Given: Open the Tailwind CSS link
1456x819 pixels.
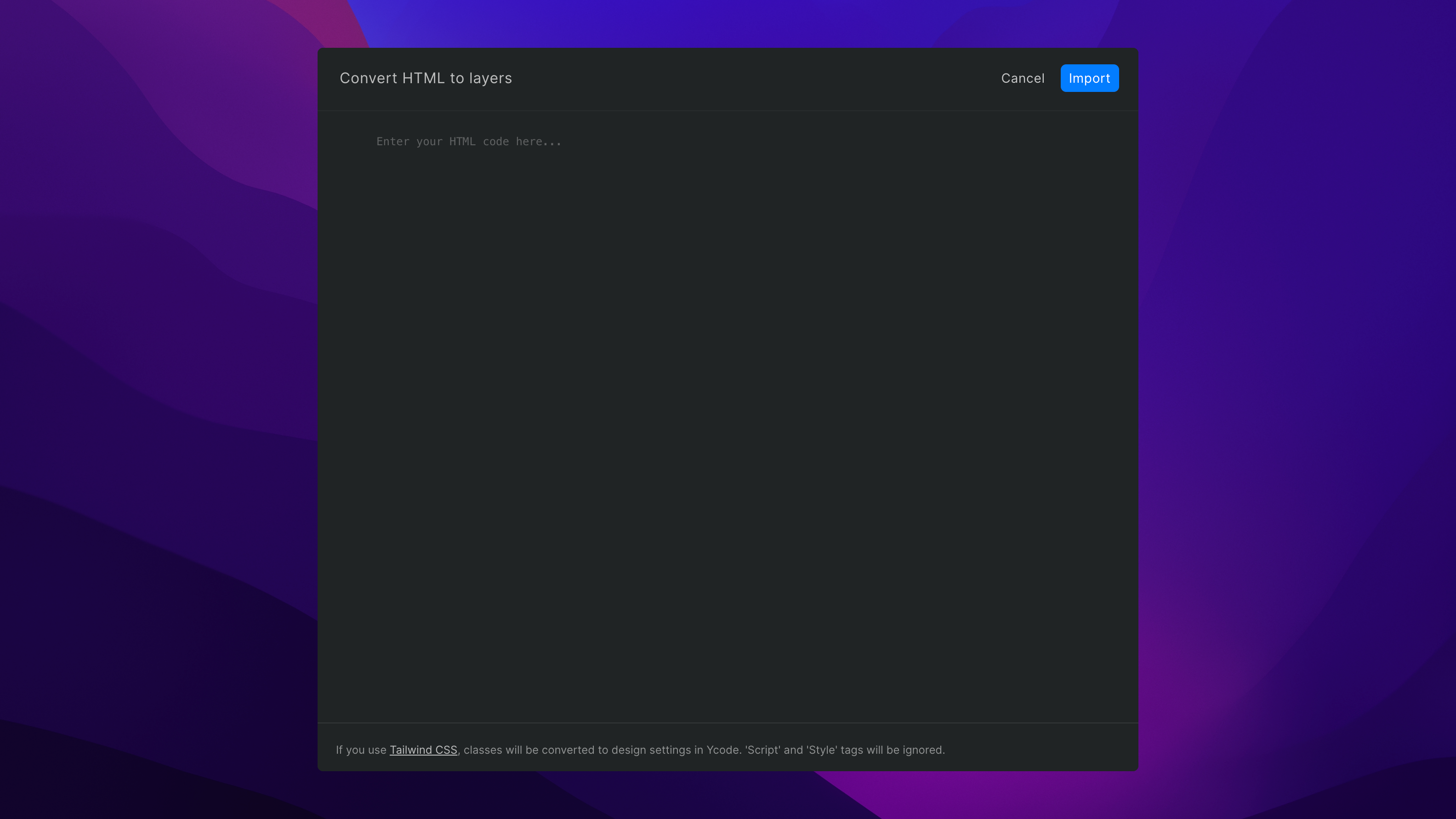Looking at the screenshot, I should click(423, 750).
